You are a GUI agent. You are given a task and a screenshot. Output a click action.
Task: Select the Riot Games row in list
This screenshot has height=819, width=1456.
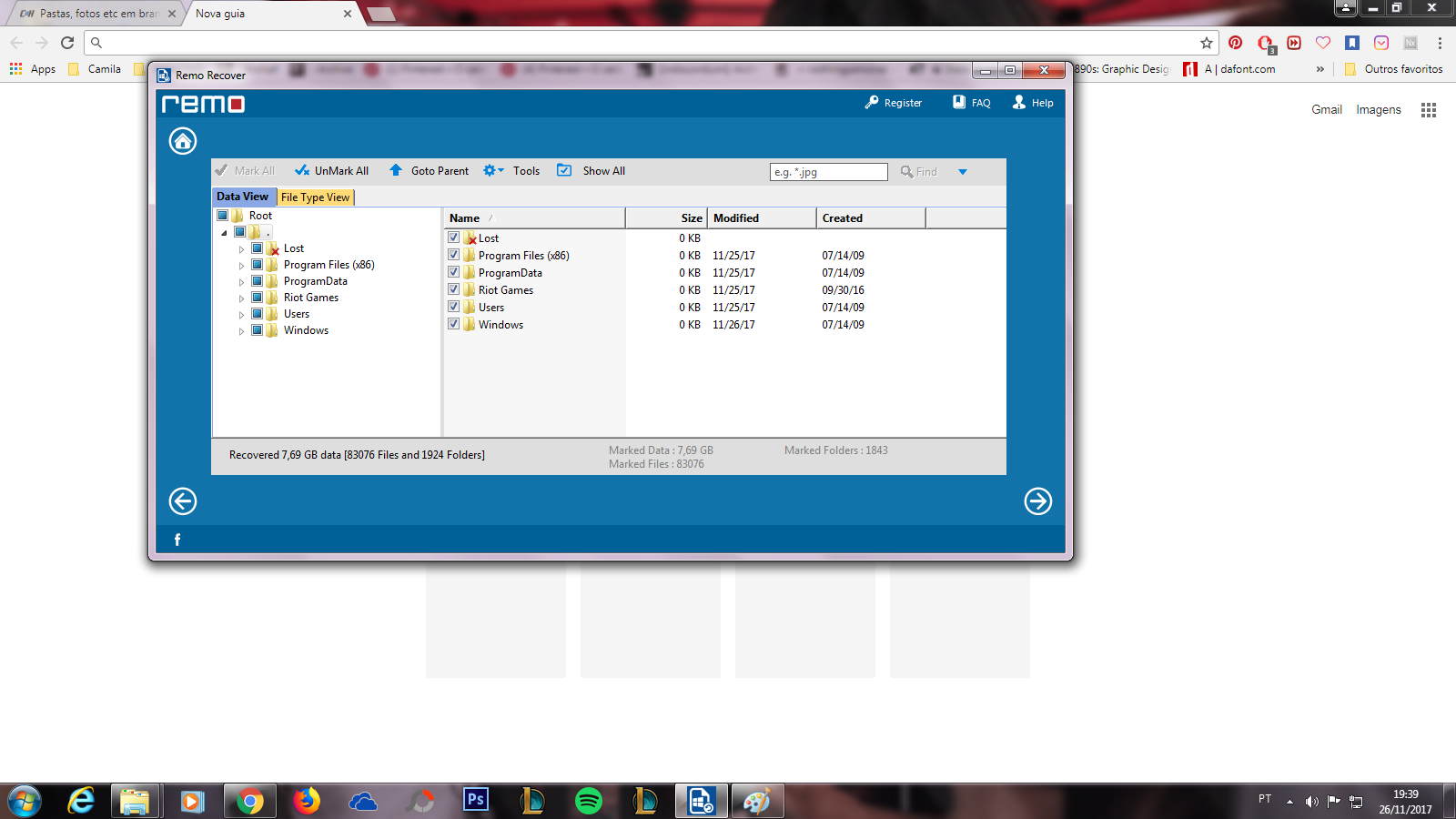(x=724, y=290)
